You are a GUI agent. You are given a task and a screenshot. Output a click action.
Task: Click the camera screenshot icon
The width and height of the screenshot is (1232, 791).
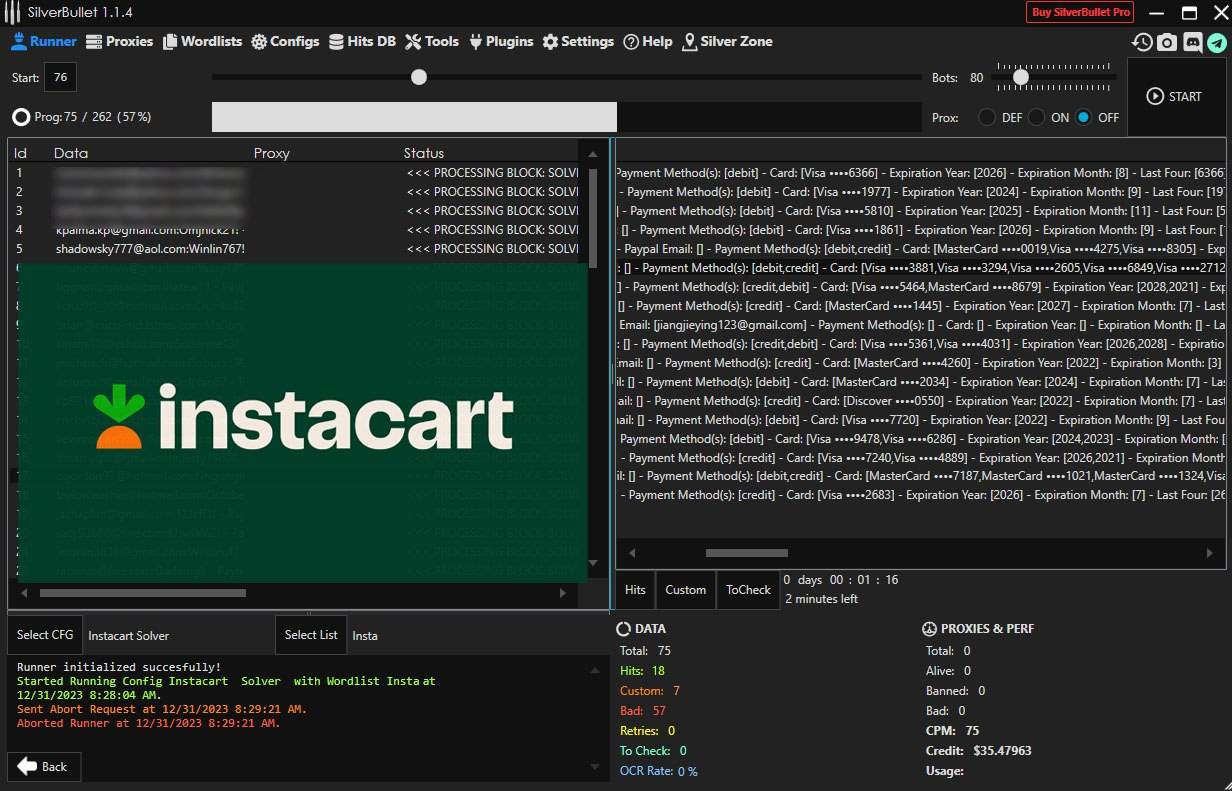click(x=1167, y=42)
